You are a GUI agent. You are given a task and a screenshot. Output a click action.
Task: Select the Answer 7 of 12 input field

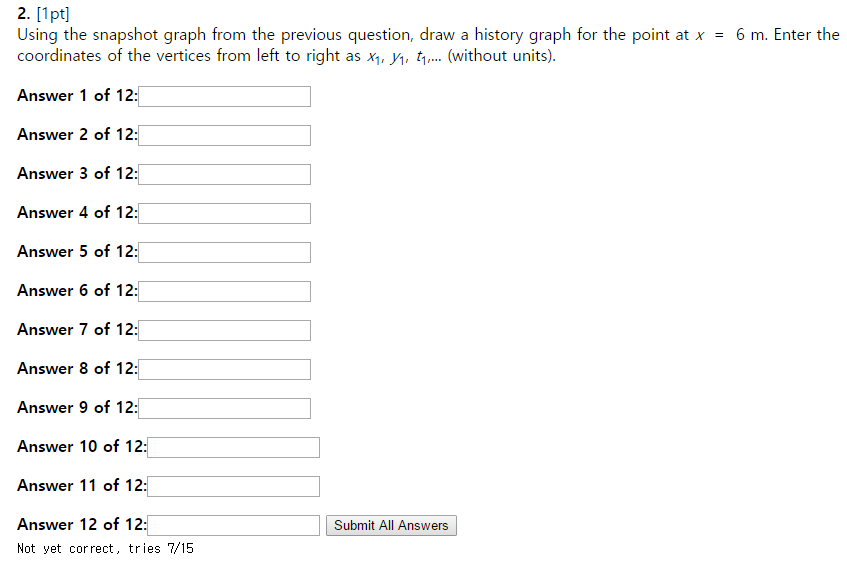coord(225,330)
